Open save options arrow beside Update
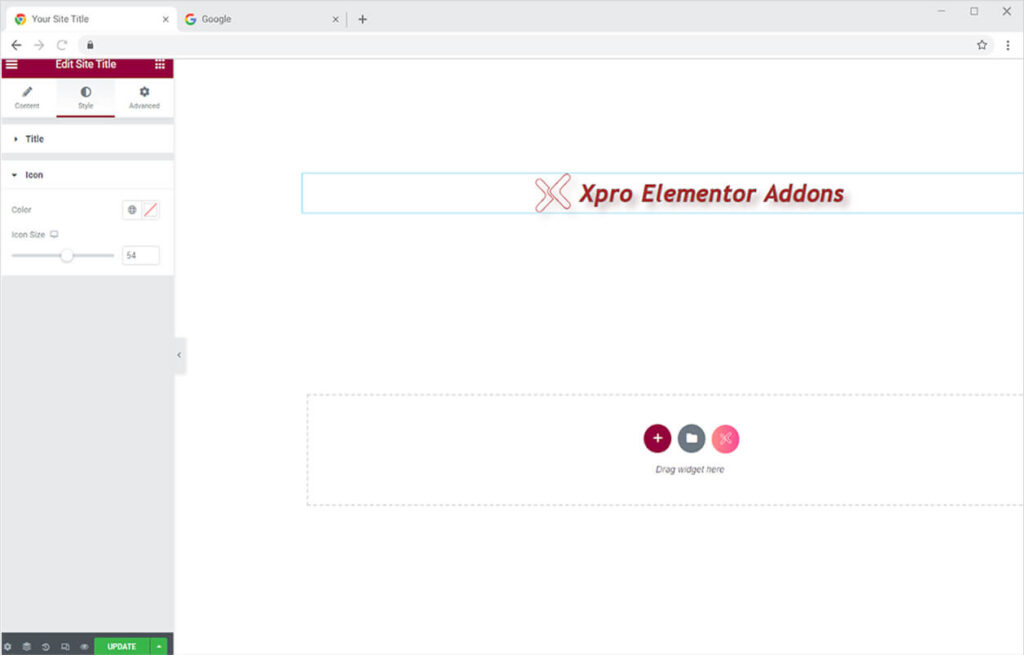Image resolution: width=1024 pixels, height=655 pixels. (160, 647)
